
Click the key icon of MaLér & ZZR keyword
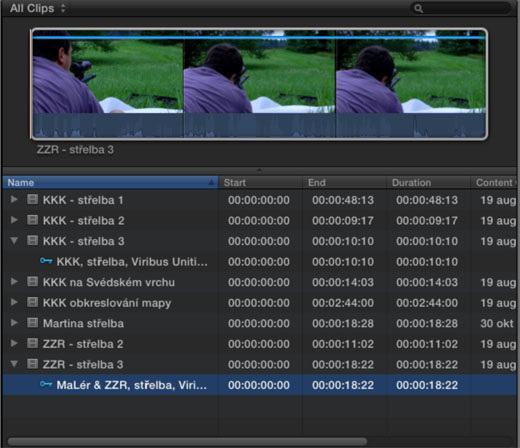click(x=46, y=384)
